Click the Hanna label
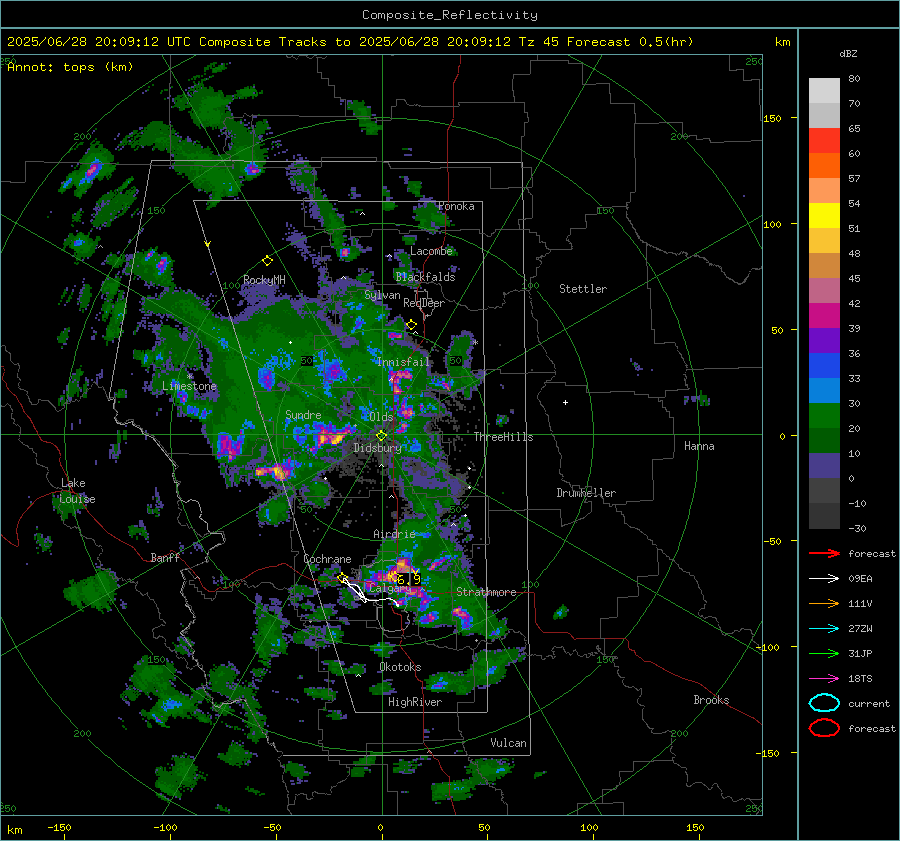The image size is (900, 841). tap(699, 446)
